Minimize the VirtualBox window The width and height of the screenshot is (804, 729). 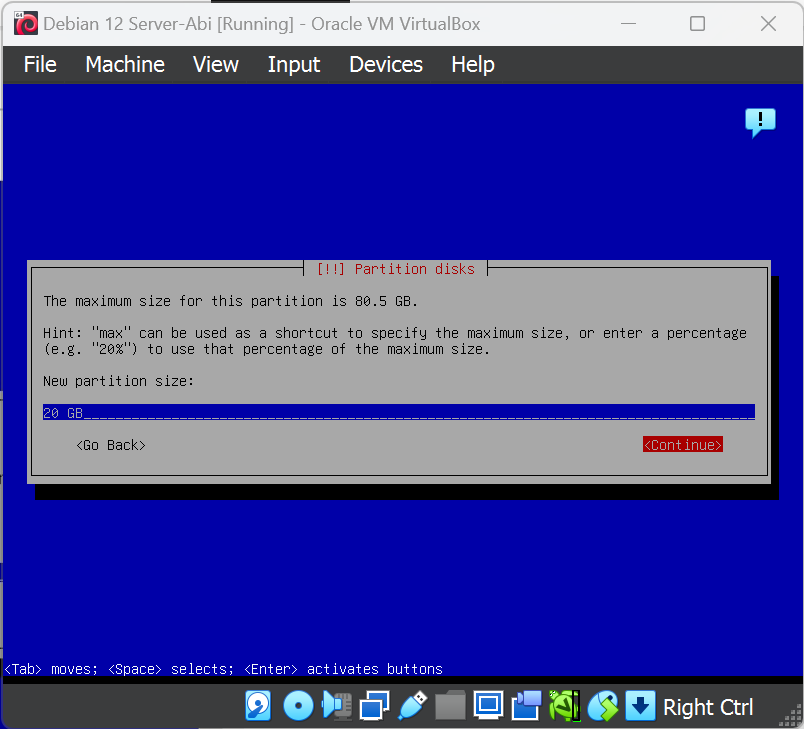(x=628, y=24)
